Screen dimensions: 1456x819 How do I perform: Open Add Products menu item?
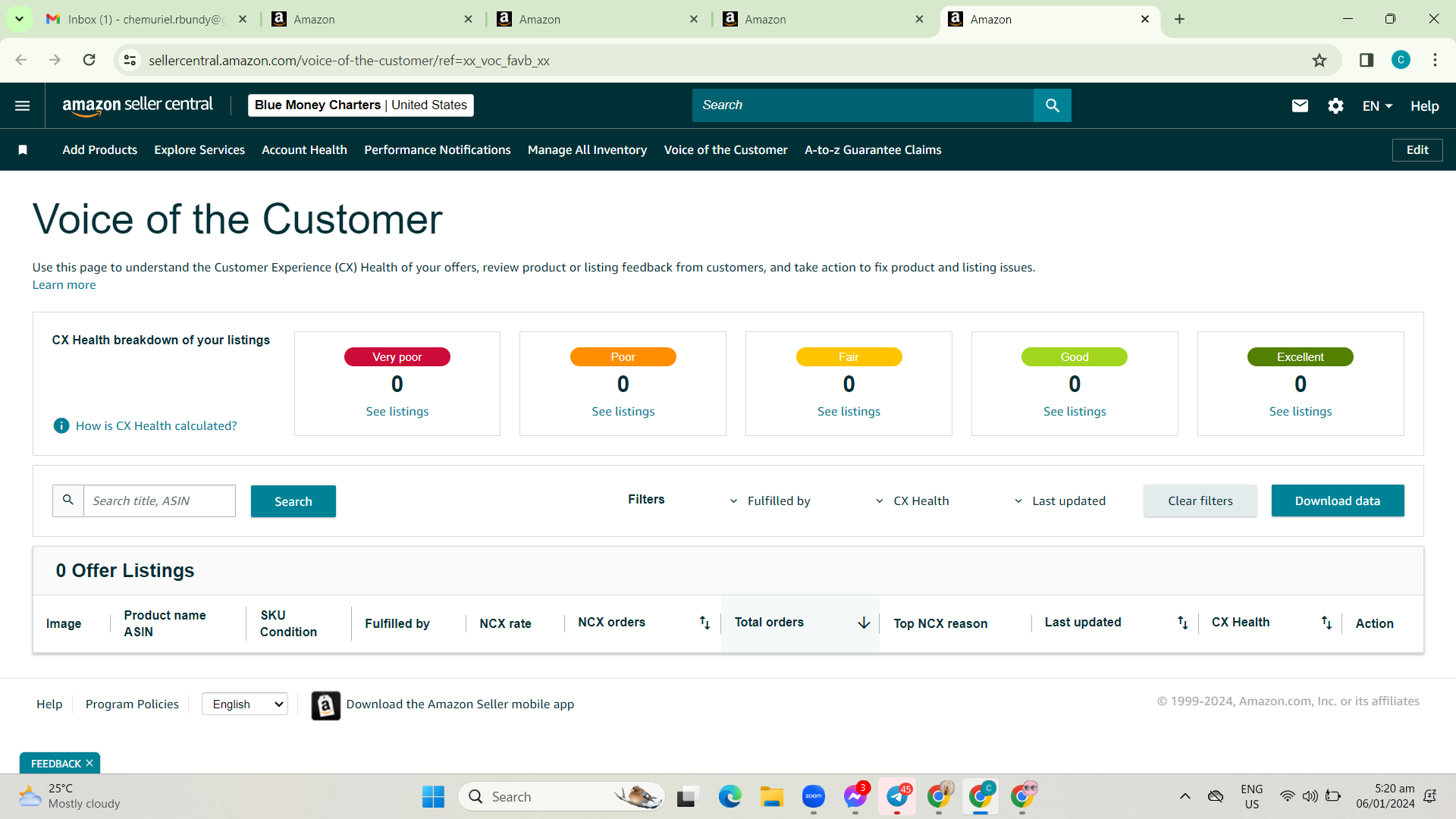(100, 150)
